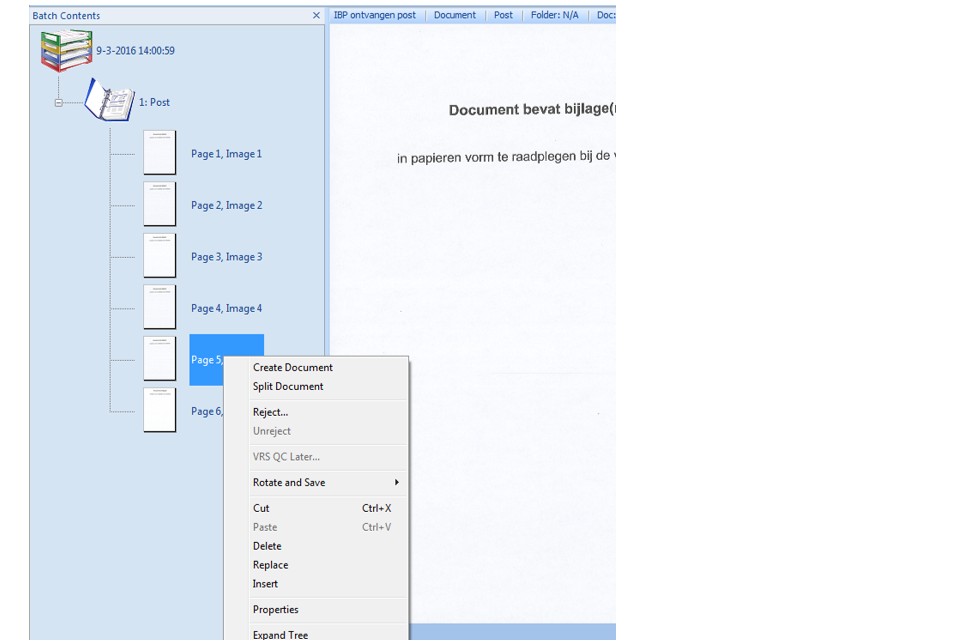The image size is (953, 643).
Task: Click the Page 6 thumbnail icon
Action: click(159, 410)
